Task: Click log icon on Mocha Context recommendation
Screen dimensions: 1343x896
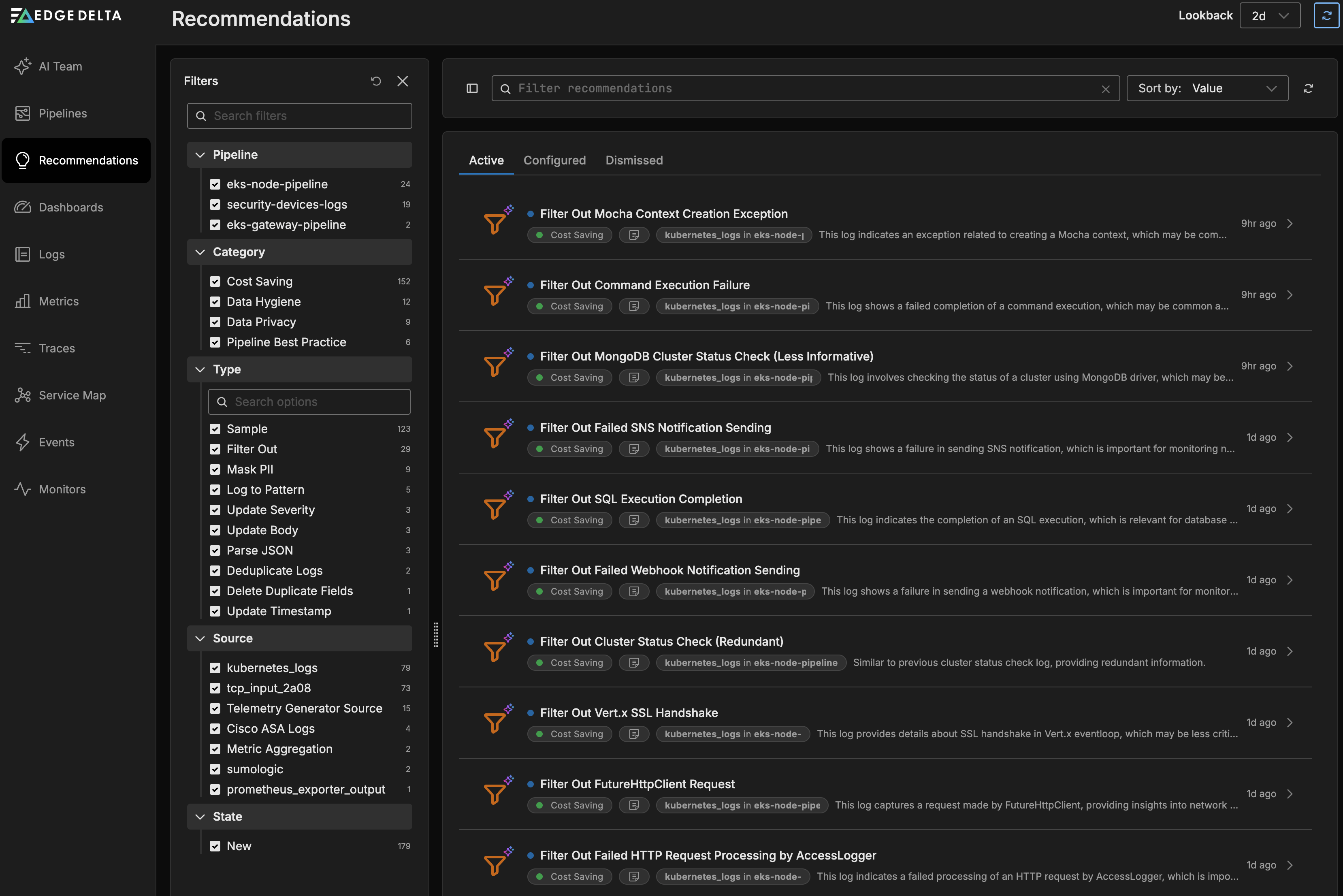Action: pos(633,235)
